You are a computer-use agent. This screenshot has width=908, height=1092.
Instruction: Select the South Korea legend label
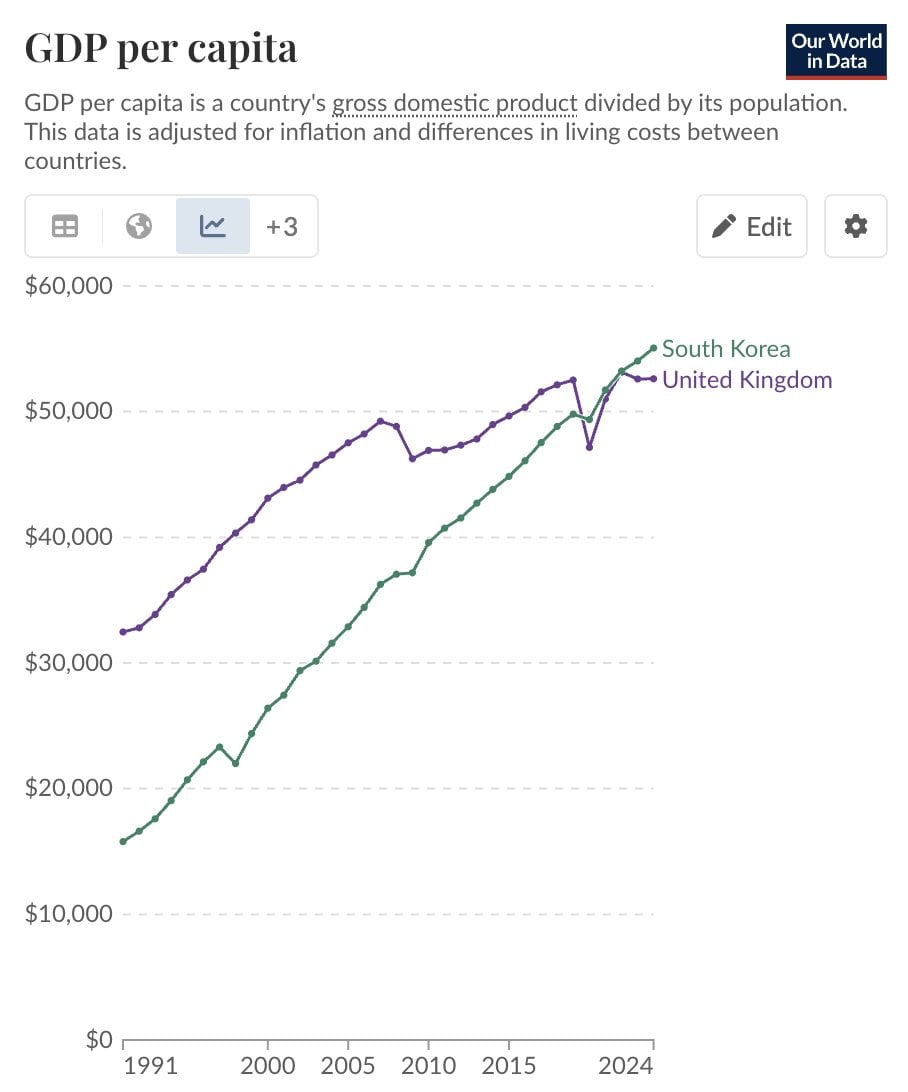click(726, 348)
